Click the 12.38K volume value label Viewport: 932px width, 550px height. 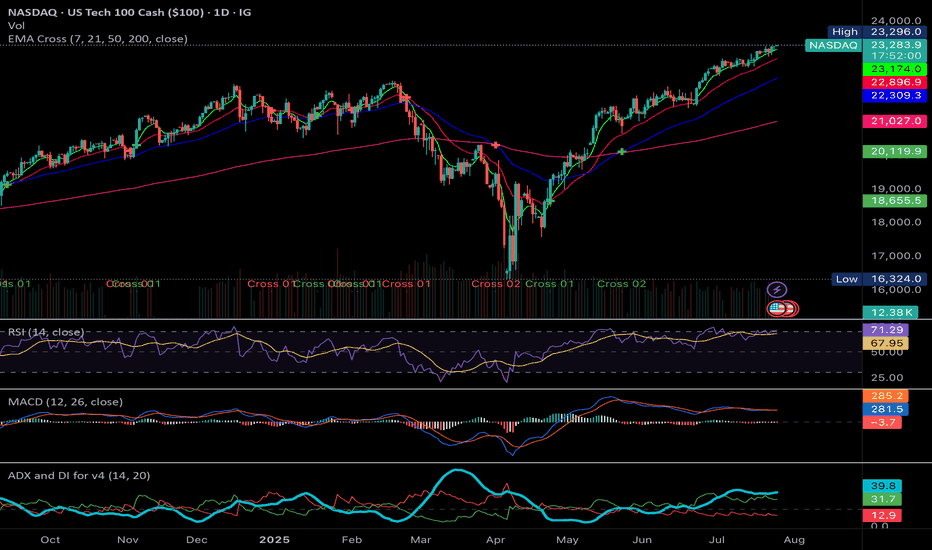point(890,312)
